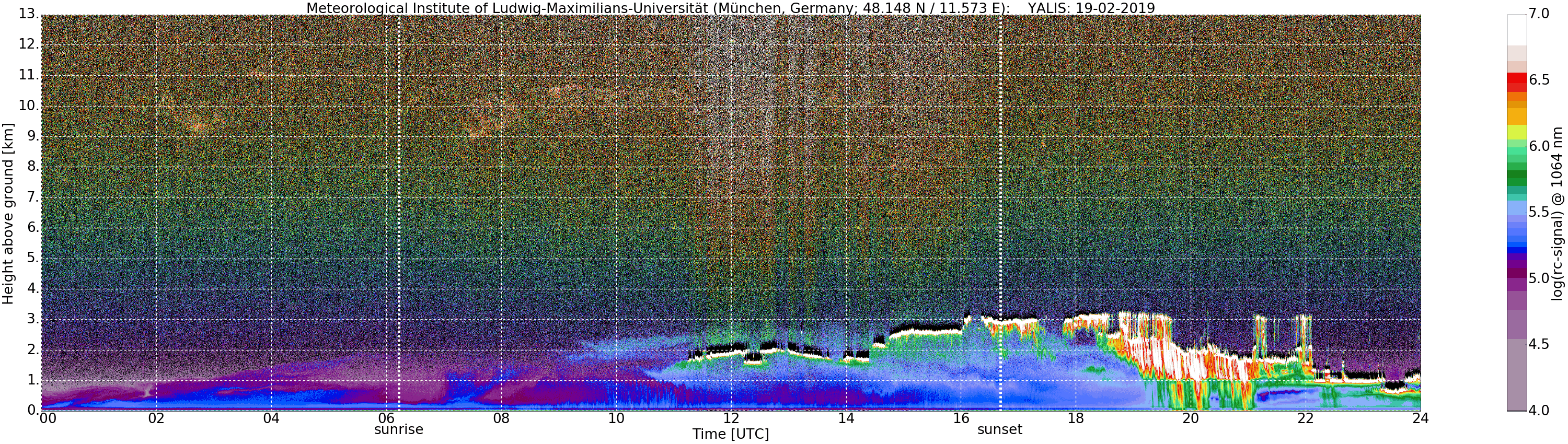The width and height of the screenshot is (1568, 444).
Task: Click the time axis tick label '24'
Action: point(1421,418)
